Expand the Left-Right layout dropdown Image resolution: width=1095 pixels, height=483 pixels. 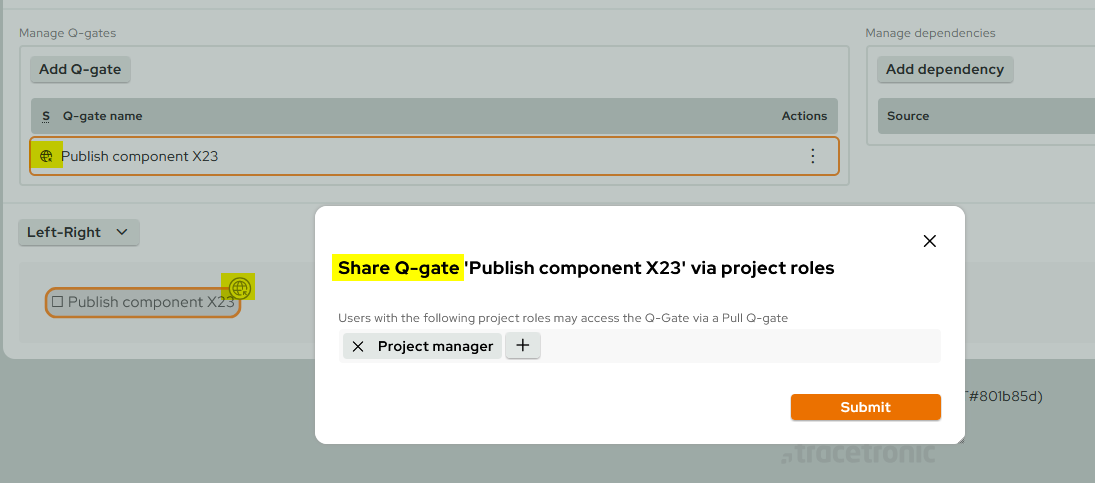(x=78, y=232)
